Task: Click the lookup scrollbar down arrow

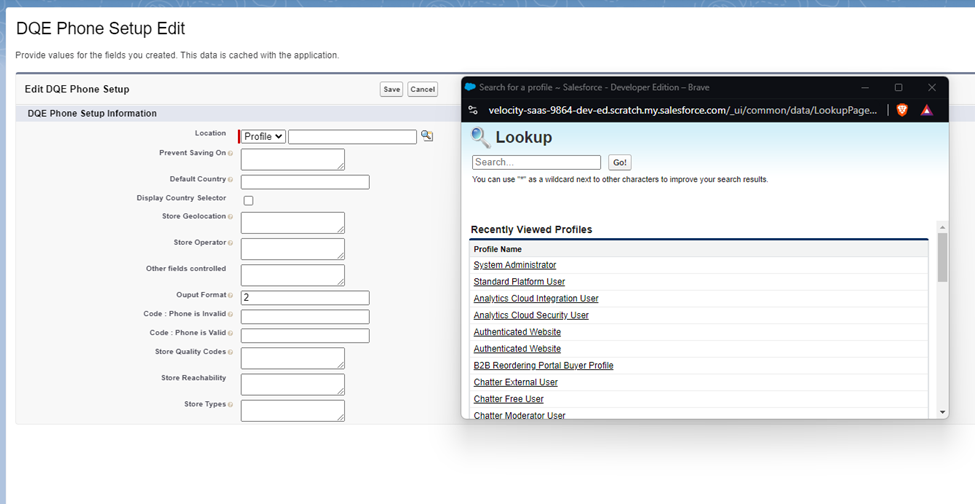Action: 943,412
